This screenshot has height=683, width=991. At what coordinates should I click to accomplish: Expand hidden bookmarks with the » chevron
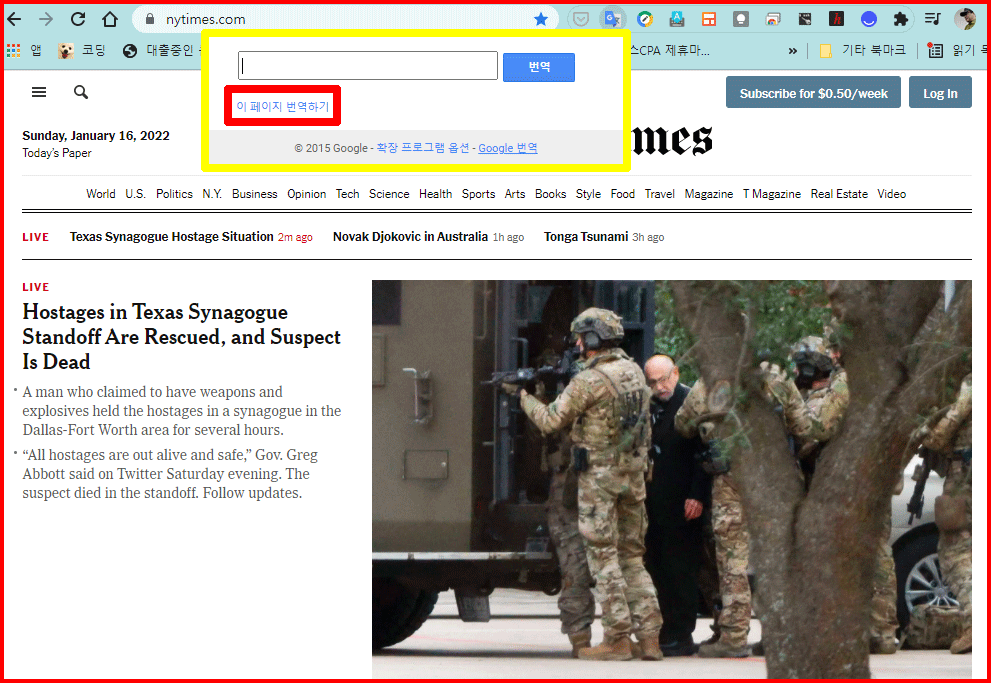coord(793,51)
